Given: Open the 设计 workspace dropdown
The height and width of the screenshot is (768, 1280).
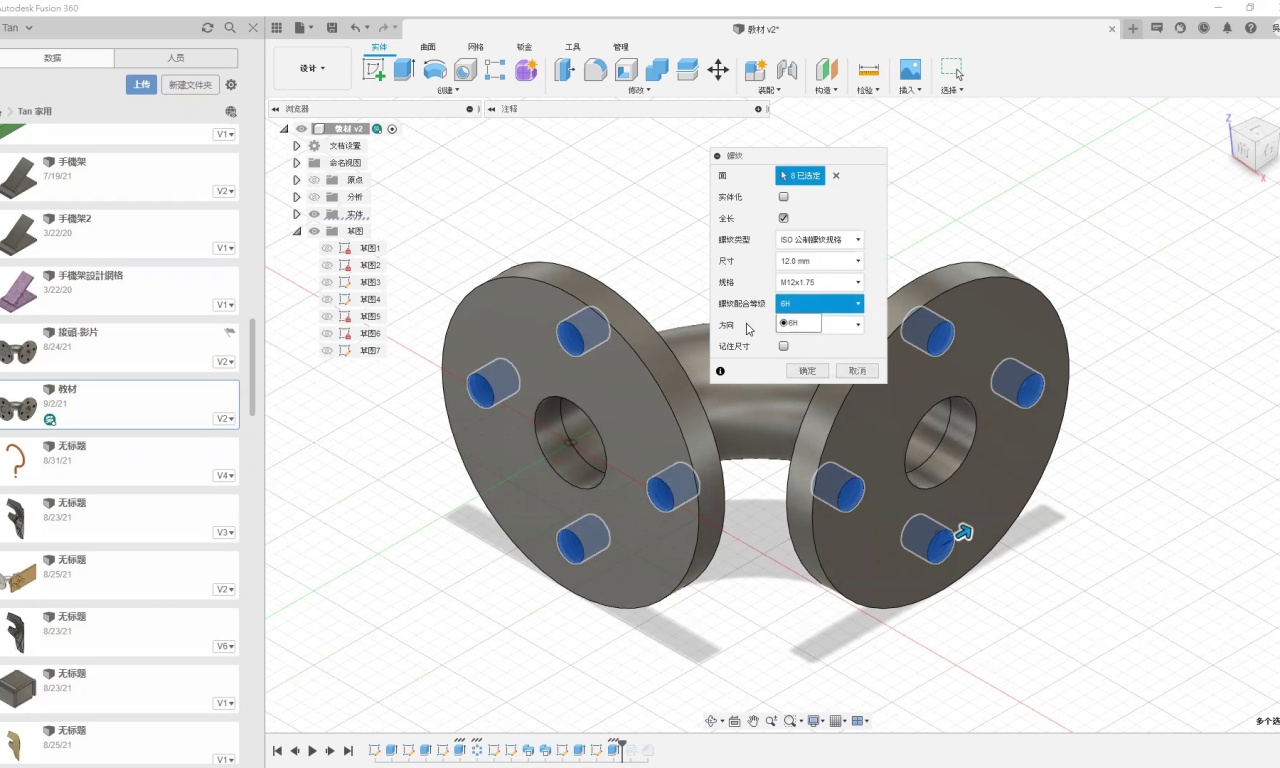Looking at the screenshot, I should tap(313, 69).
